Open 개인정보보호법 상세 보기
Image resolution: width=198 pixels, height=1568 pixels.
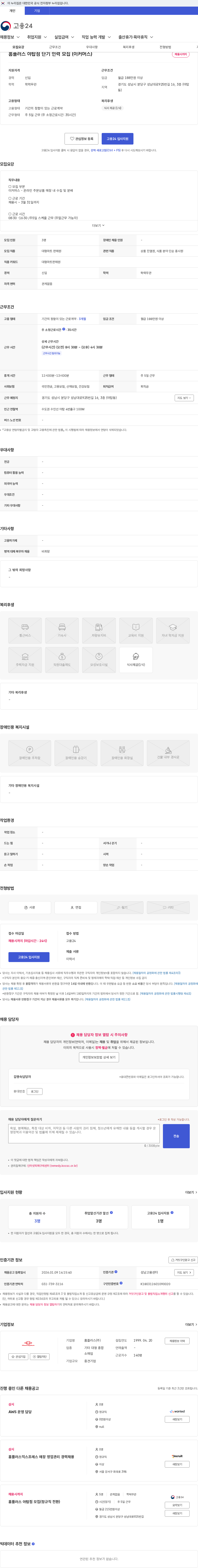(99, 1057)
